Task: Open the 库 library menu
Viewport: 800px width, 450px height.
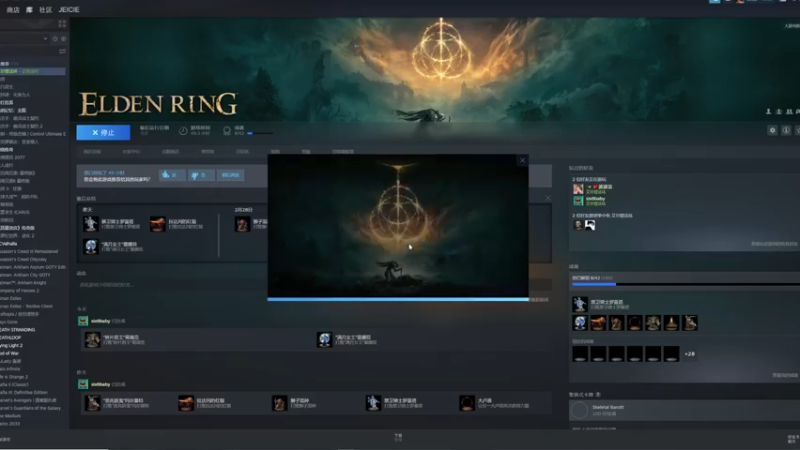Action: [29, 10]
